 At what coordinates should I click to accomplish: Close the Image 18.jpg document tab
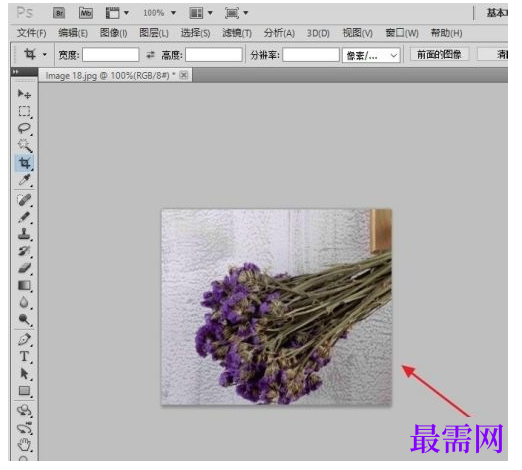click(184, 75)
